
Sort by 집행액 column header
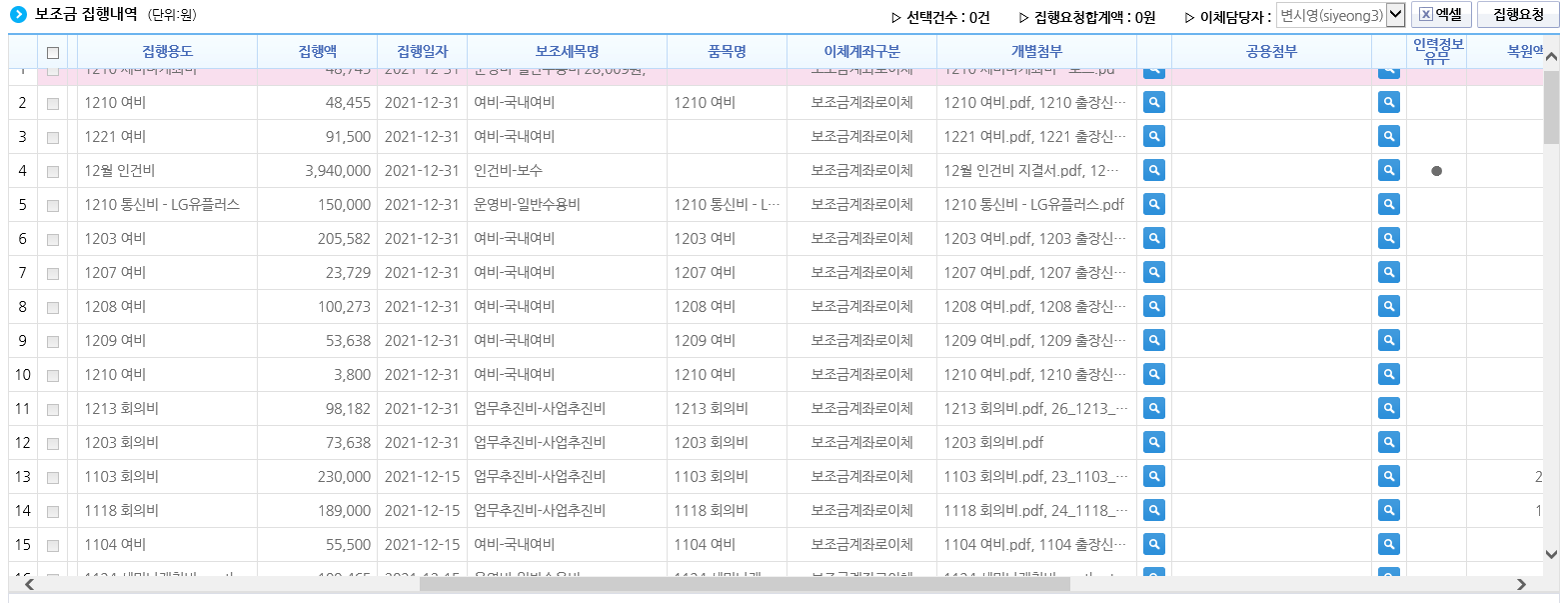(317, 51)
